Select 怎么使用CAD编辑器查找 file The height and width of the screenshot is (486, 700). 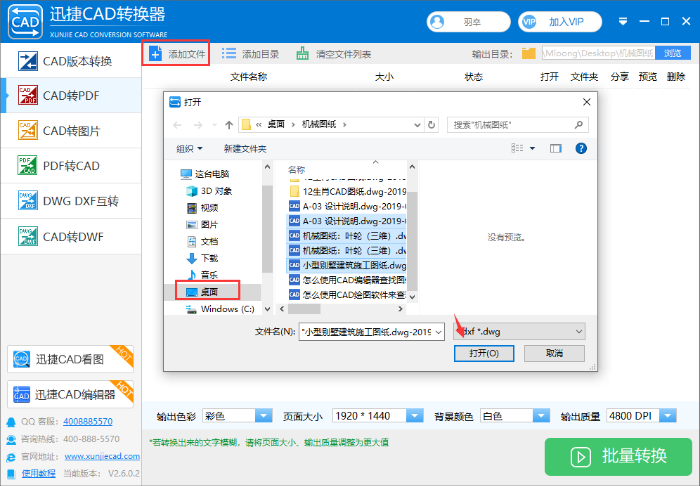click(x=347, y=280)
